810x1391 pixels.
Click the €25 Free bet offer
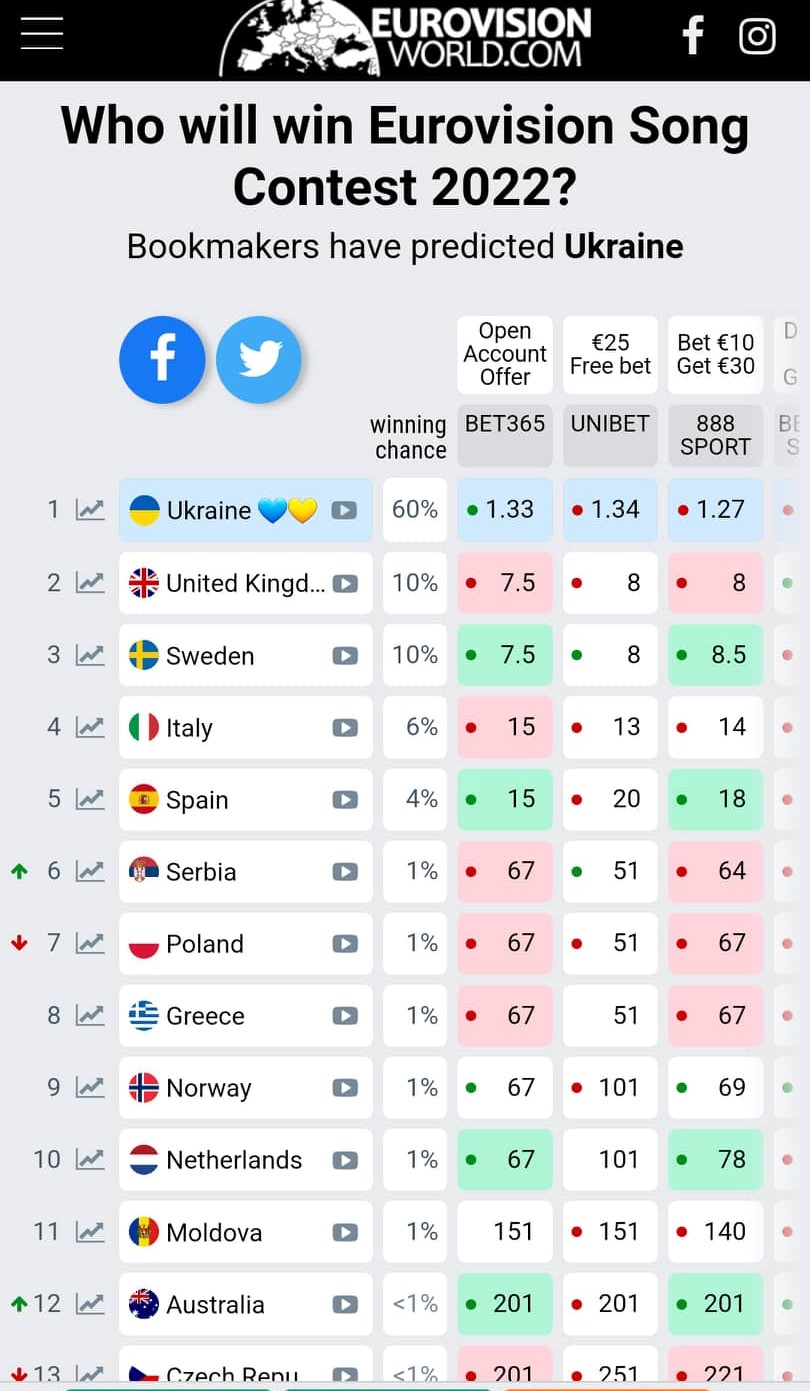point(610,354)
